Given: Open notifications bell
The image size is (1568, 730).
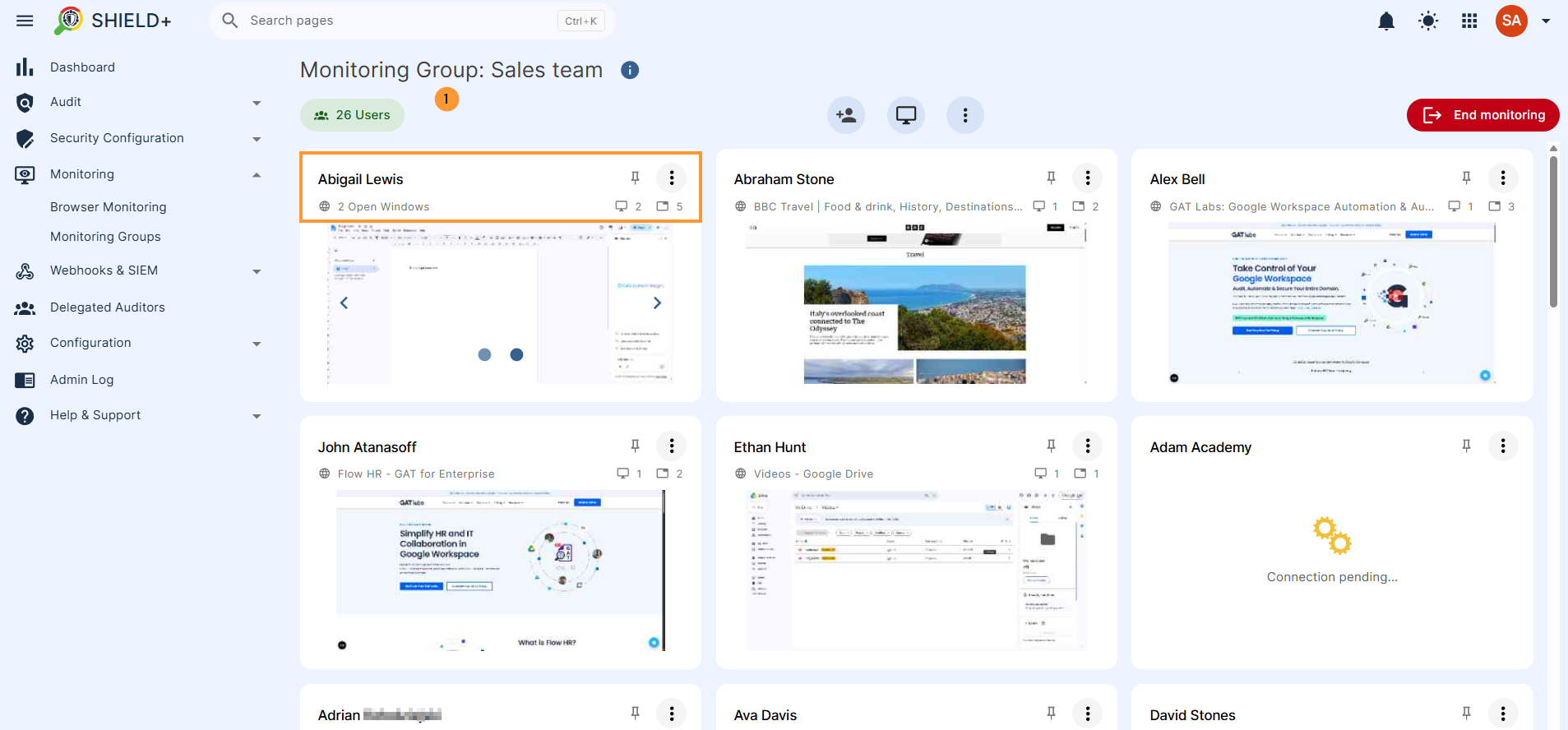Looking at the screenshot, I should tap(1386, 21).
